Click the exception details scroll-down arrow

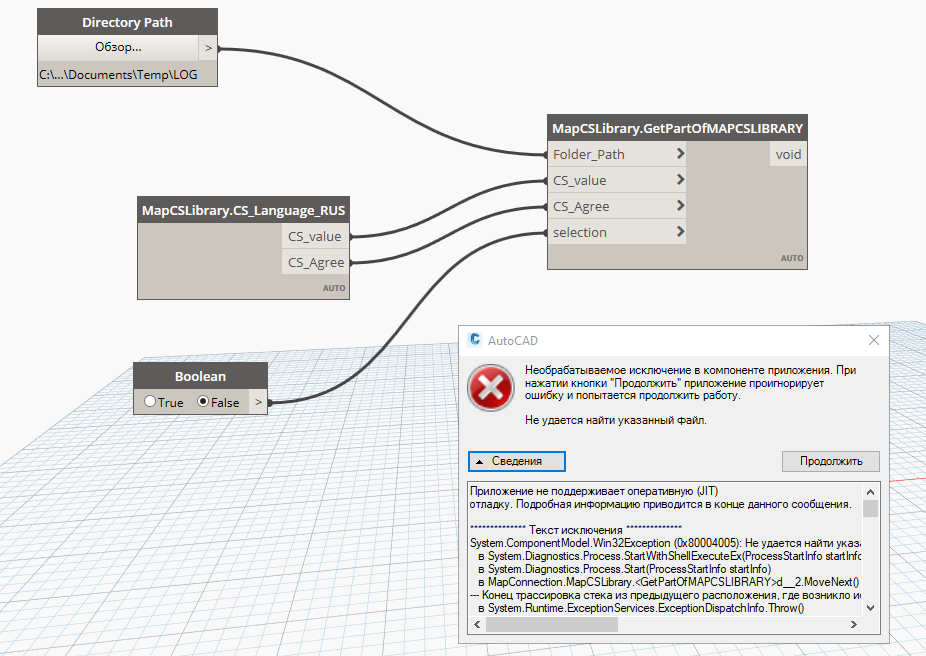tap(870, 608)
